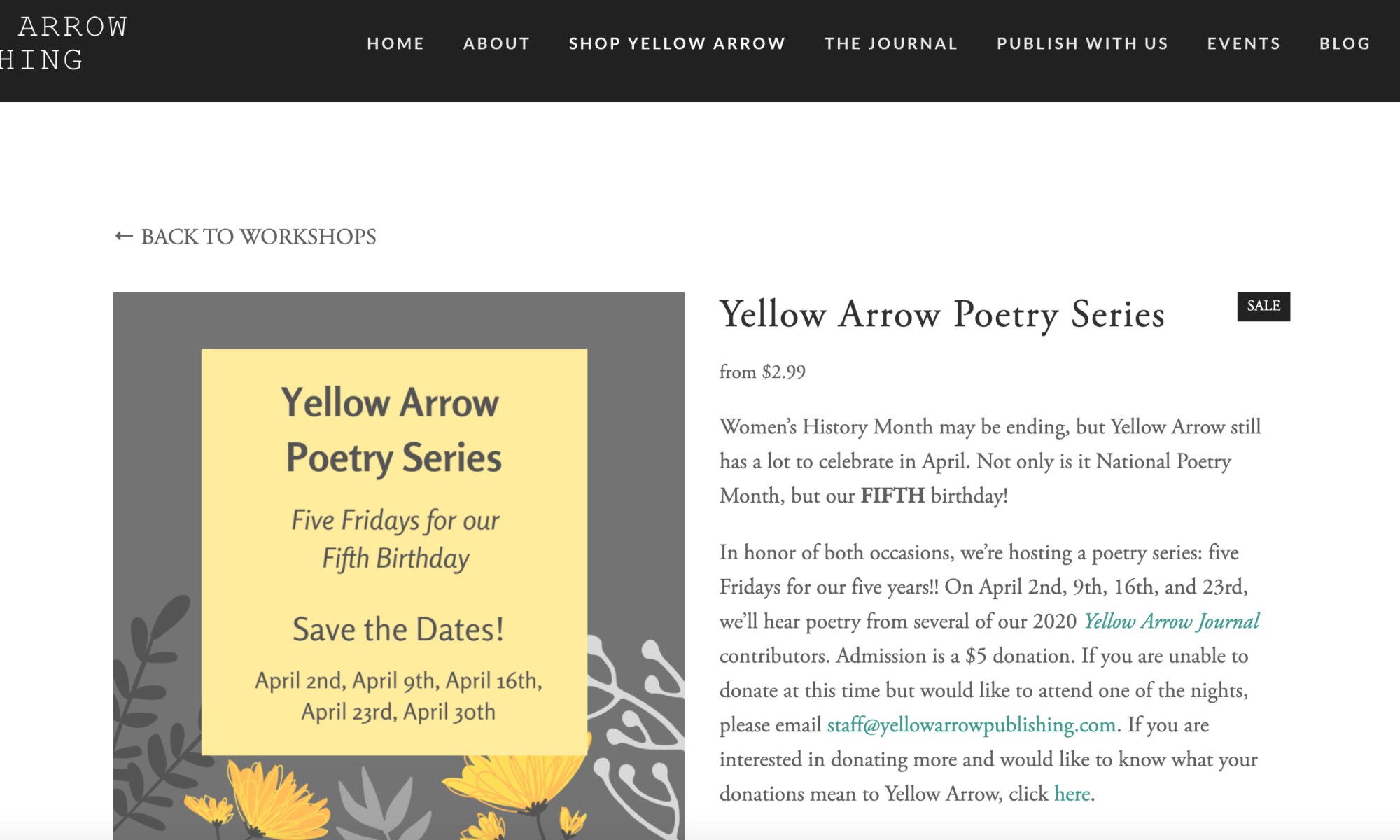Screen dimensions: 1400x840
Task: Click the "from $2.99" price text
Action: pos(762,372)
